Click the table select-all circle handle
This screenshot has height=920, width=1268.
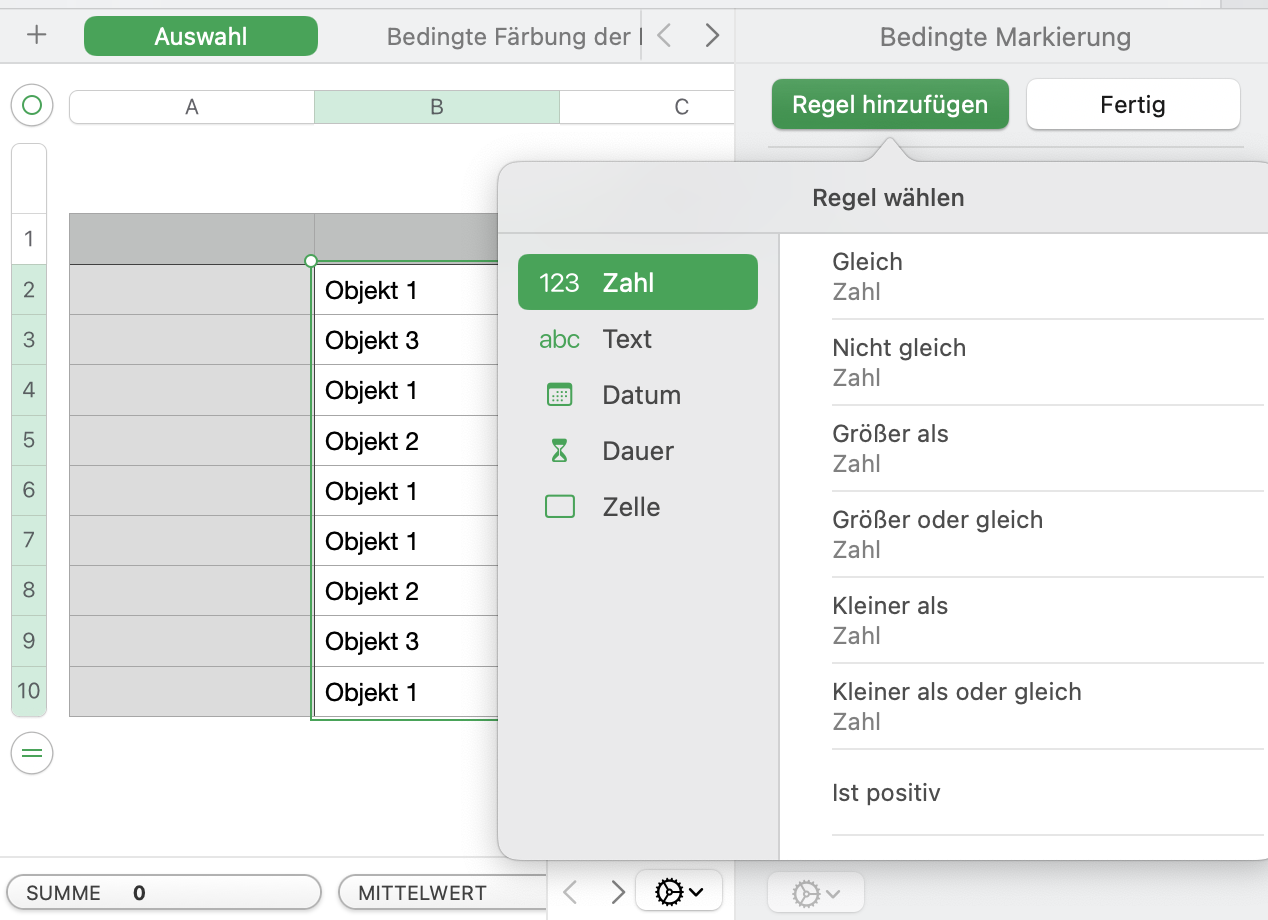[32, 105]
